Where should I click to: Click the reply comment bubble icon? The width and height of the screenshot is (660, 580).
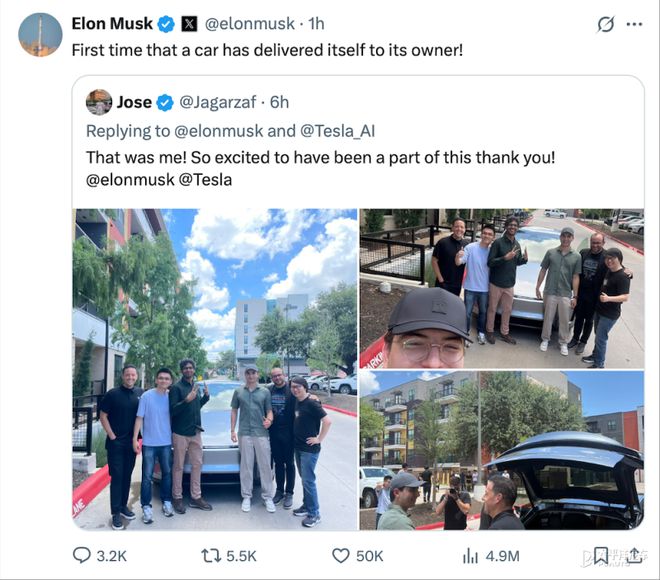point(82,556)
